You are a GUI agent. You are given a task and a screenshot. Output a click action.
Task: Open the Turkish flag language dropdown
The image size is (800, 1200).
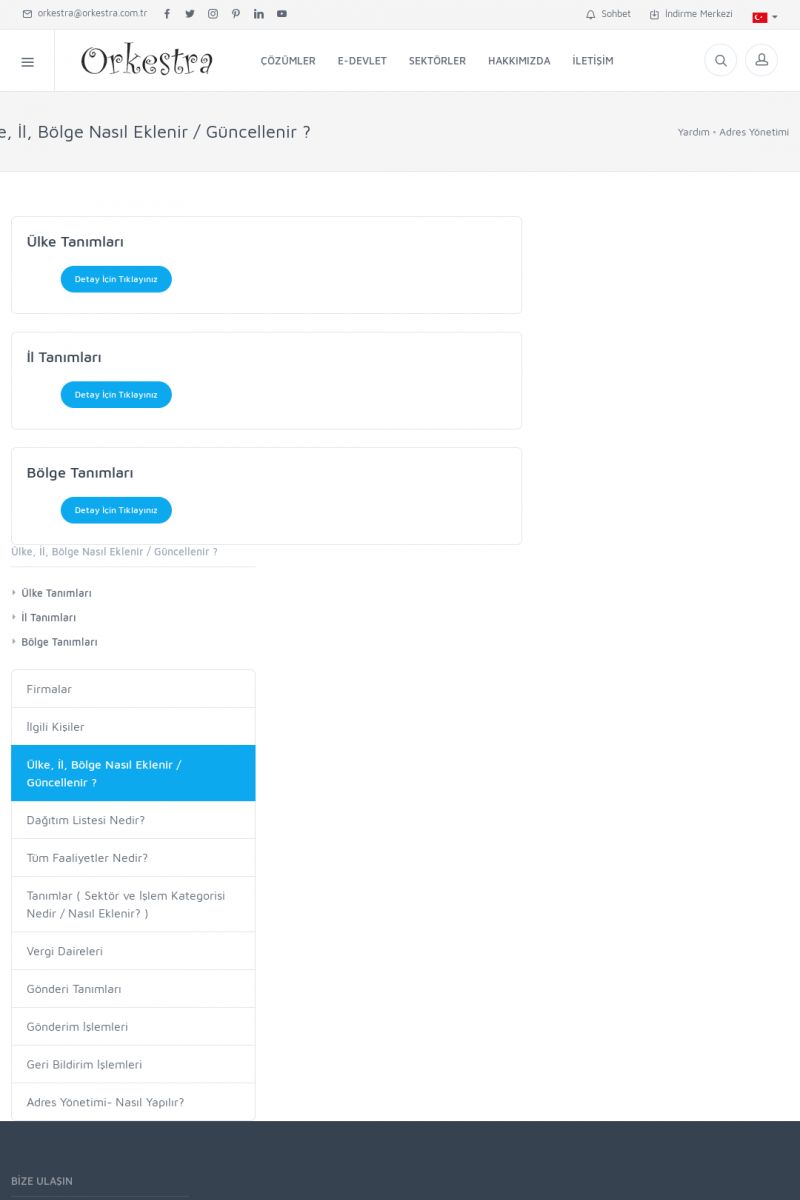[764, 17]
